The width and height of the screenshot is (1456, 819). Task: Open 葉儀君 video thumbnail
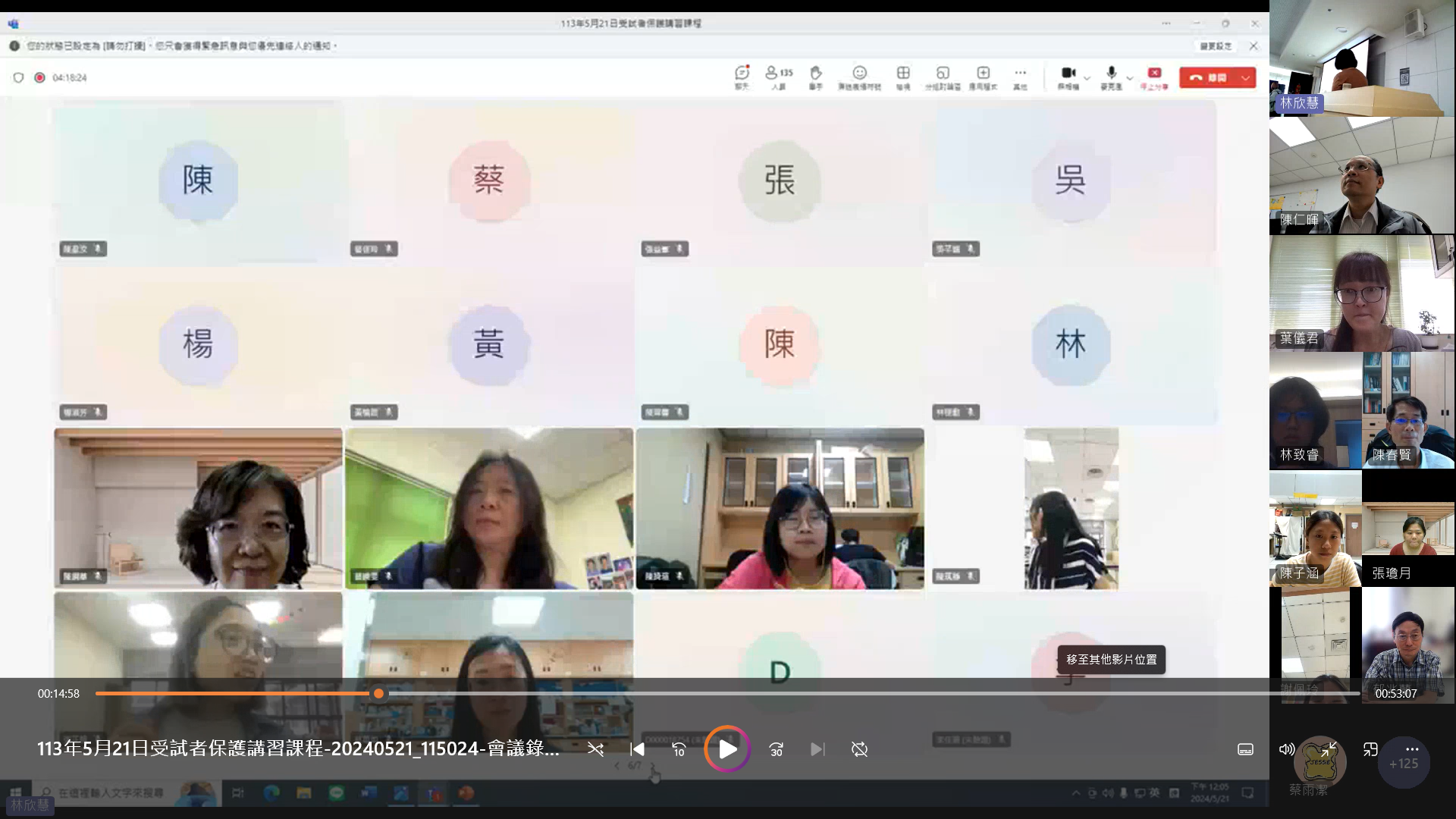(1362, 293)
